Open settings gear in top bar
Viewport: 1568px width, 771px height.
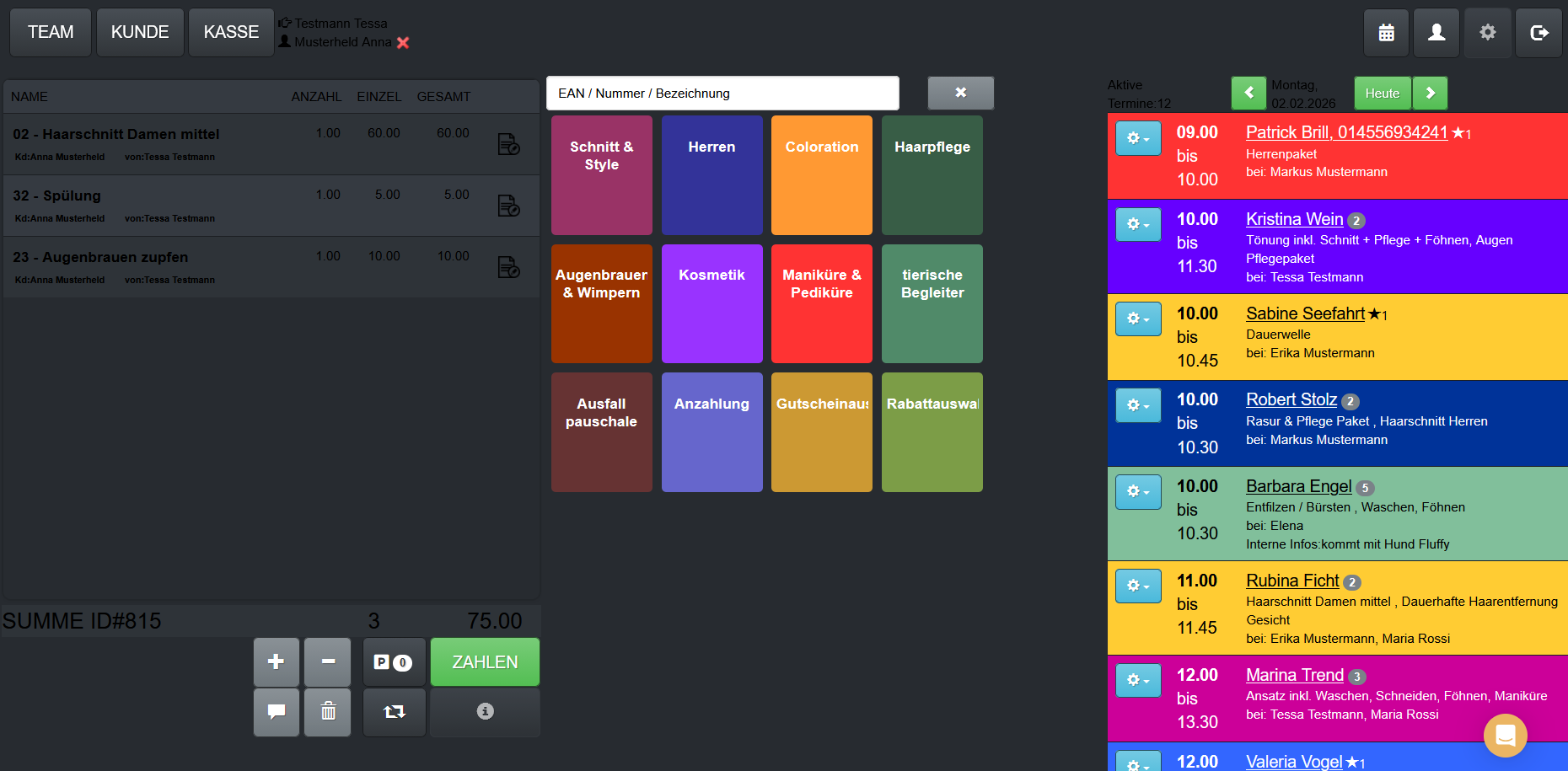point(1488,33)
